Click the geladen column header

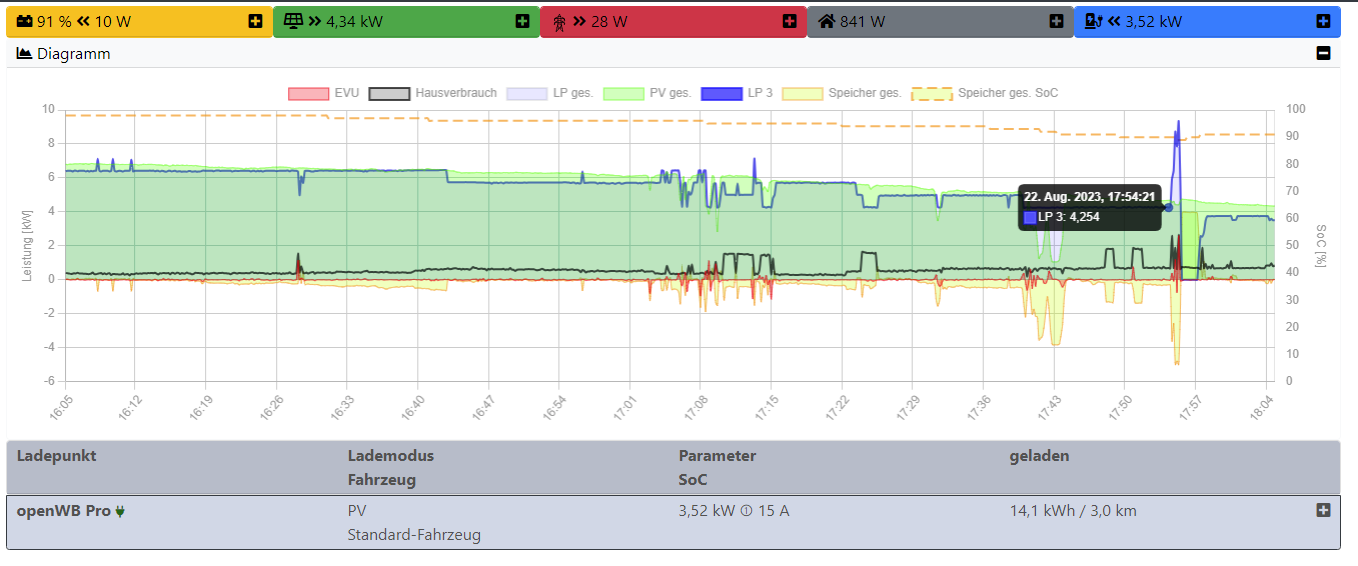(x=1039, y=455)
